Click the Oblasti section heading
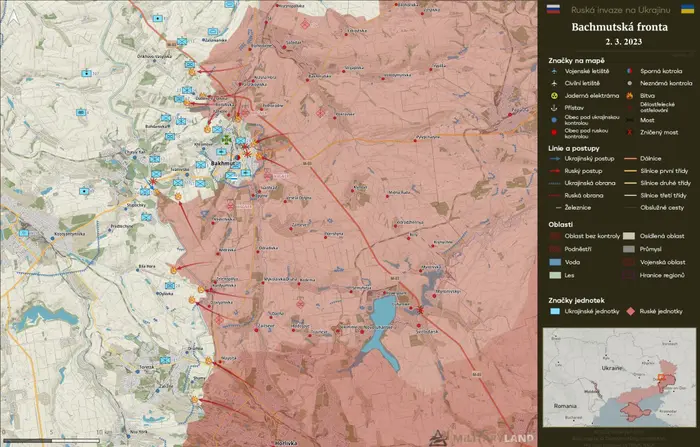This screenshot has height=447, width=700. pos(560,224)
